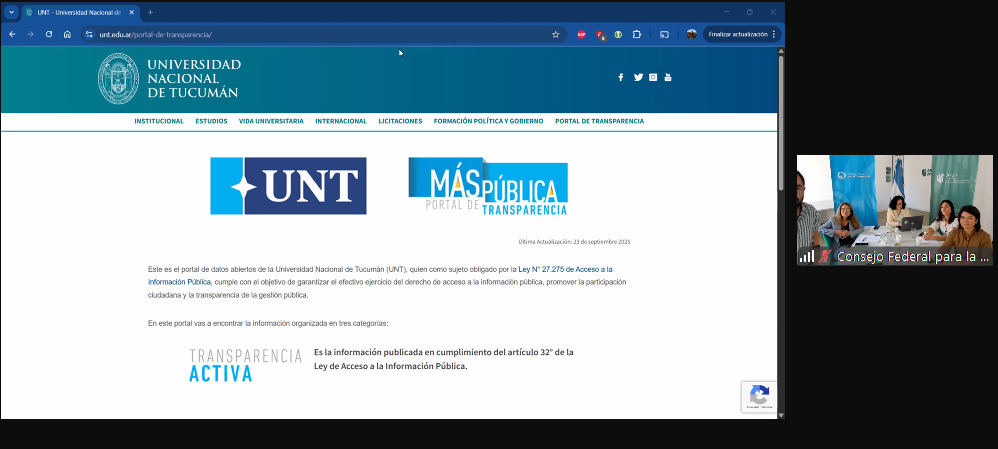Open the Licitaciones menu item
Viewport: 998px width, 449px height.
click(400, 121)
